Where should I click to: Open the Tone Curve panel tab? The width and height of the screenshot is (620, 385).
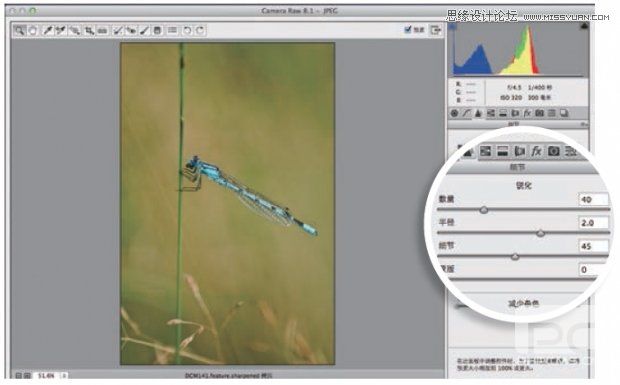coord(467,113)
